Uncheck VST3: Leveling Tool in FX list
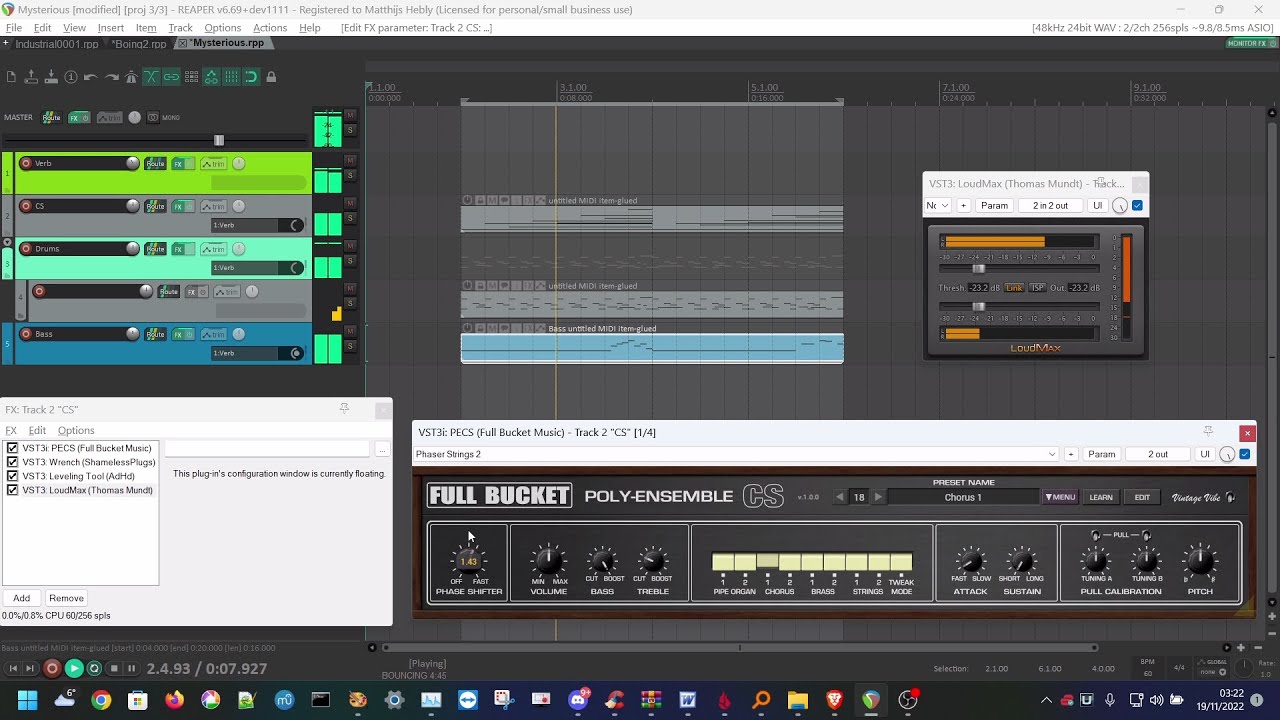The image size is (1280, 720). click(x=13, y=476)
